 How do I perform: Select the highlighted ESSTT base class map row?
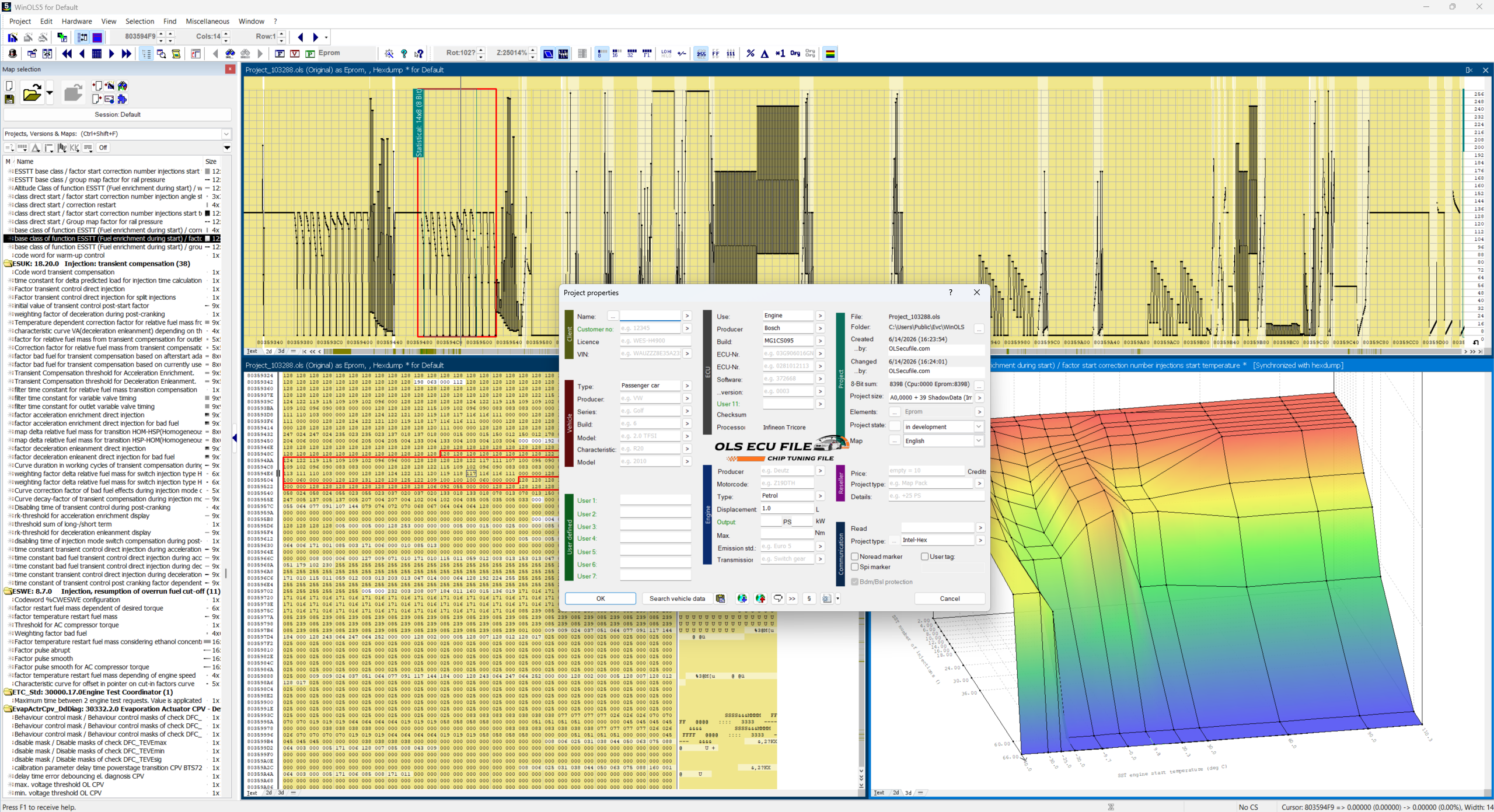tap(113, 239)
